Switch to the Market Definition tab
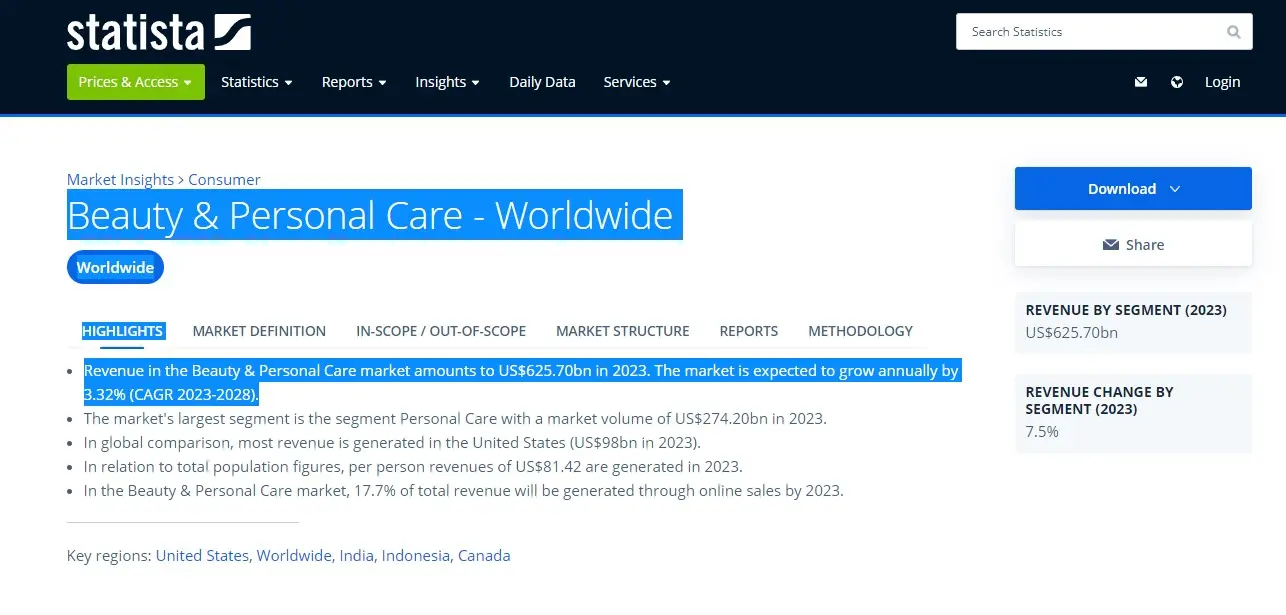1286x615 pixels. pos(259,331)
